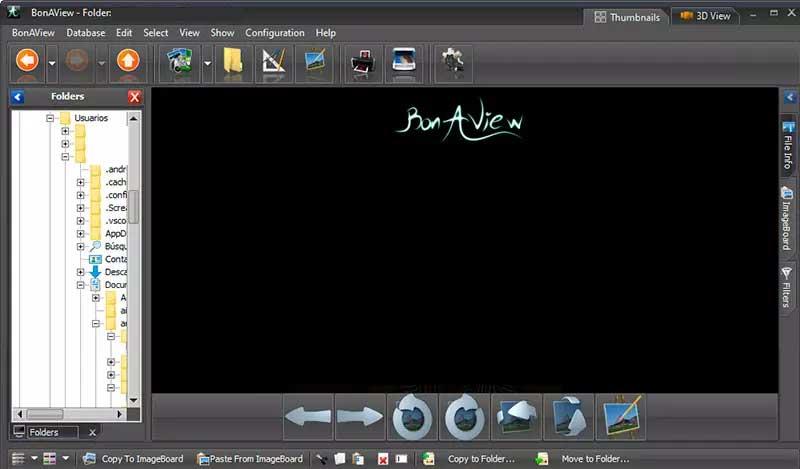Show next image with right arrow

[x=360, y=417]
